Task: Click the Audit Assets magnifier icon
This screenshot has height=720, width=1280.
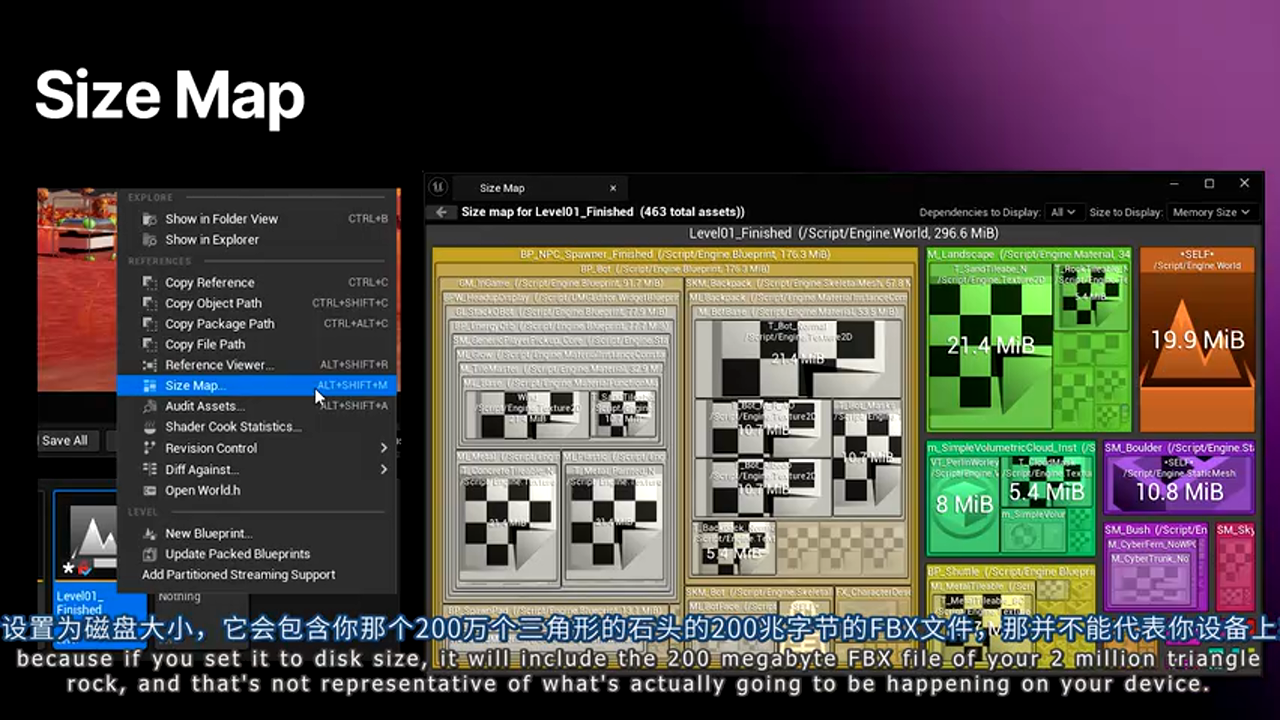Action: 148,406
